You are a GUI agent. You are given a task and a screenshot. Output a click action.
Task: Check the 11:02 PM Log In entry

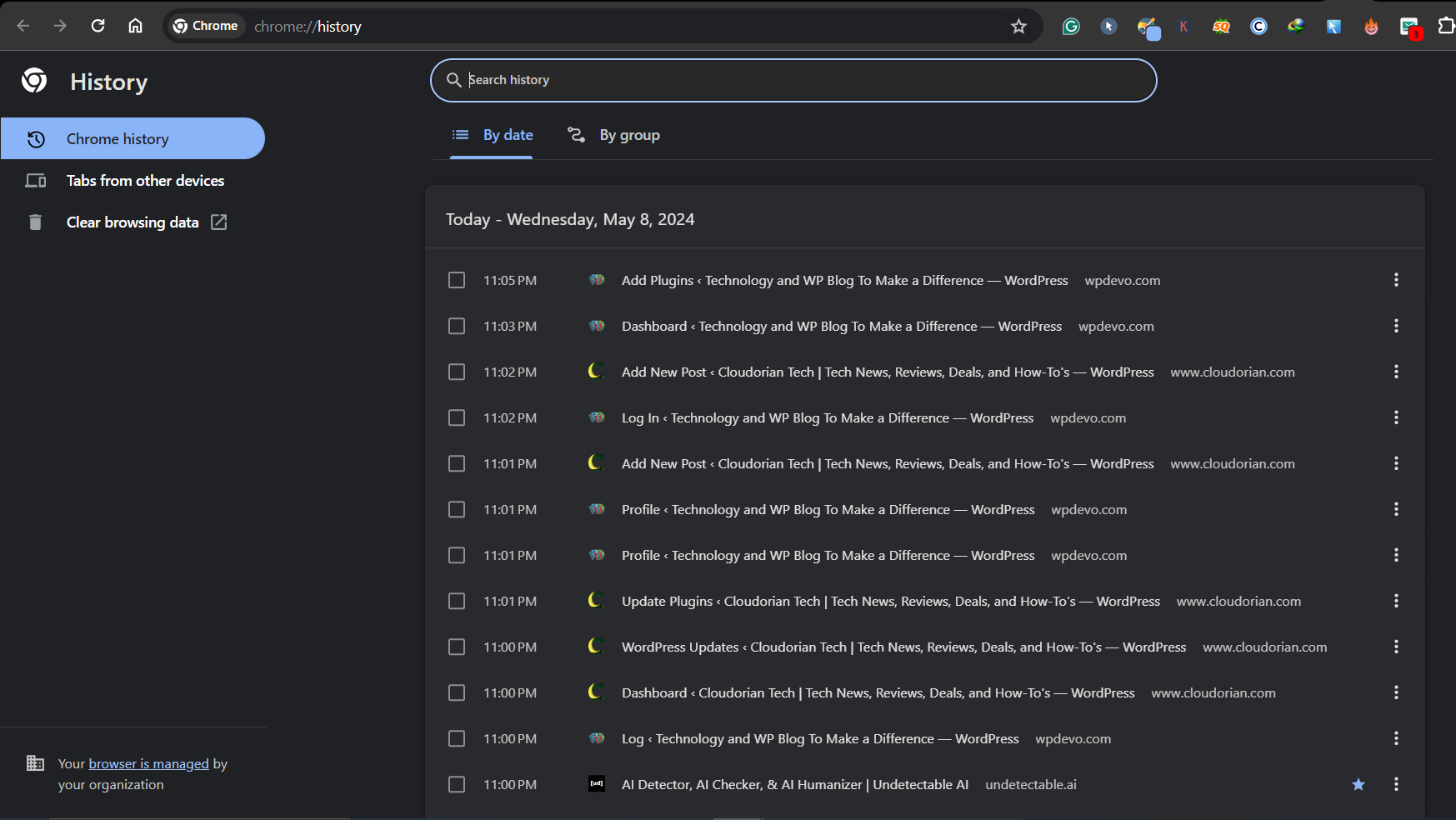pos(457,417)
